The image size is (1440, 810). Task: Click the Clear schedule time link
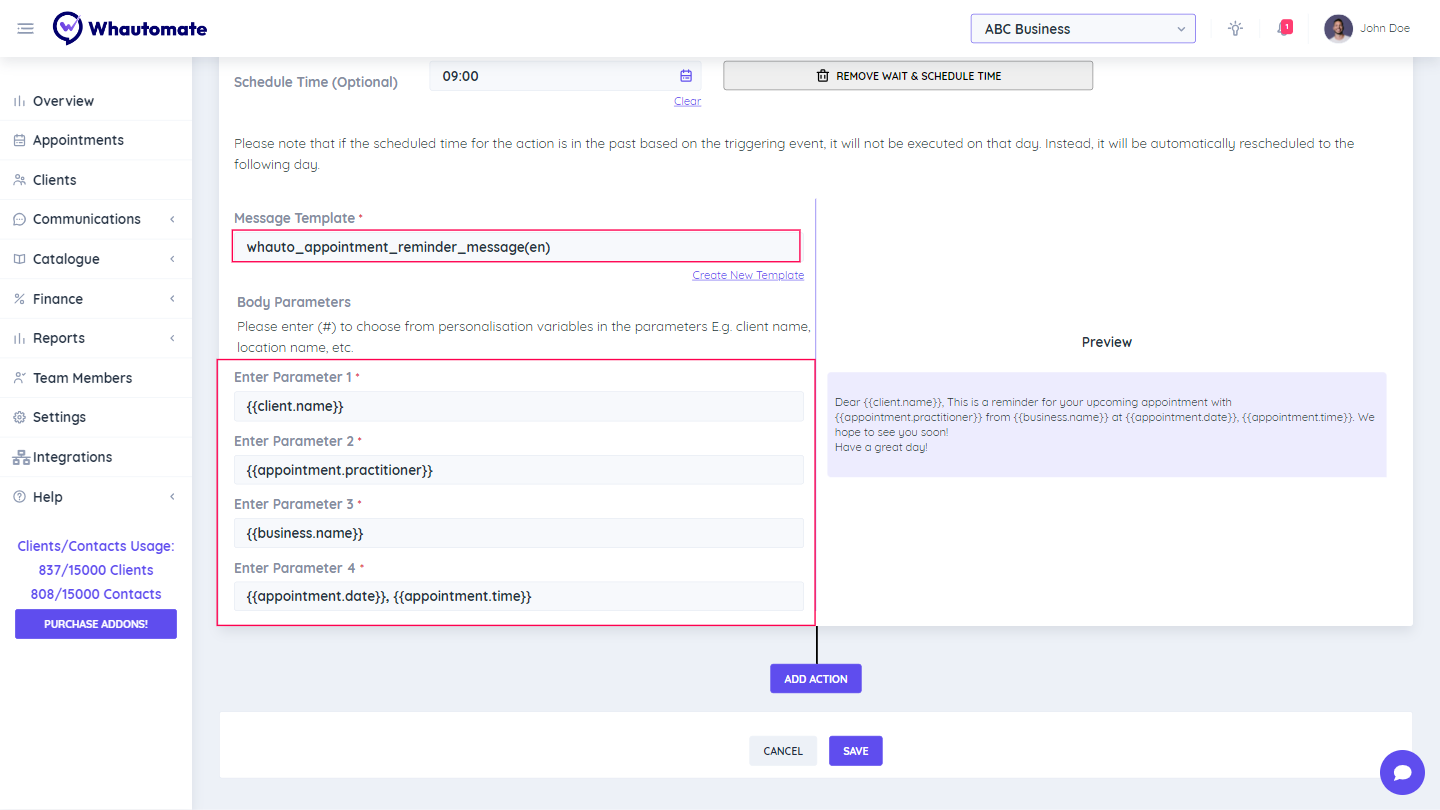(x=687, y=101)
